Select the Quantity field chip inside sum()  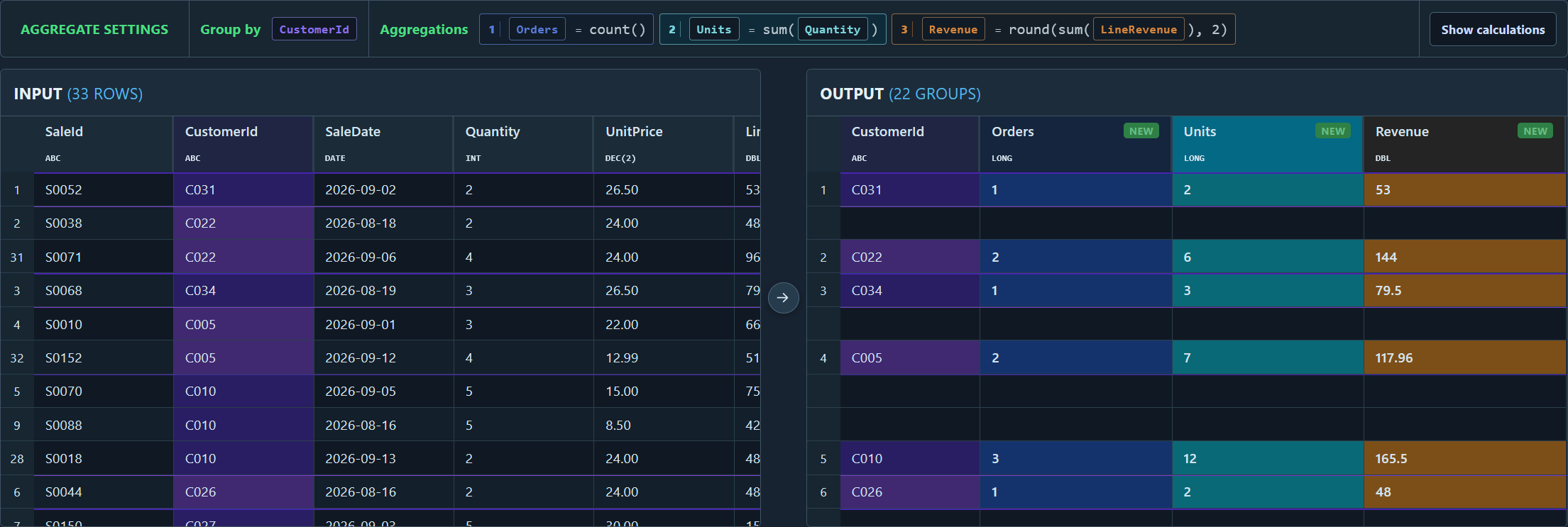coord(833,30)
